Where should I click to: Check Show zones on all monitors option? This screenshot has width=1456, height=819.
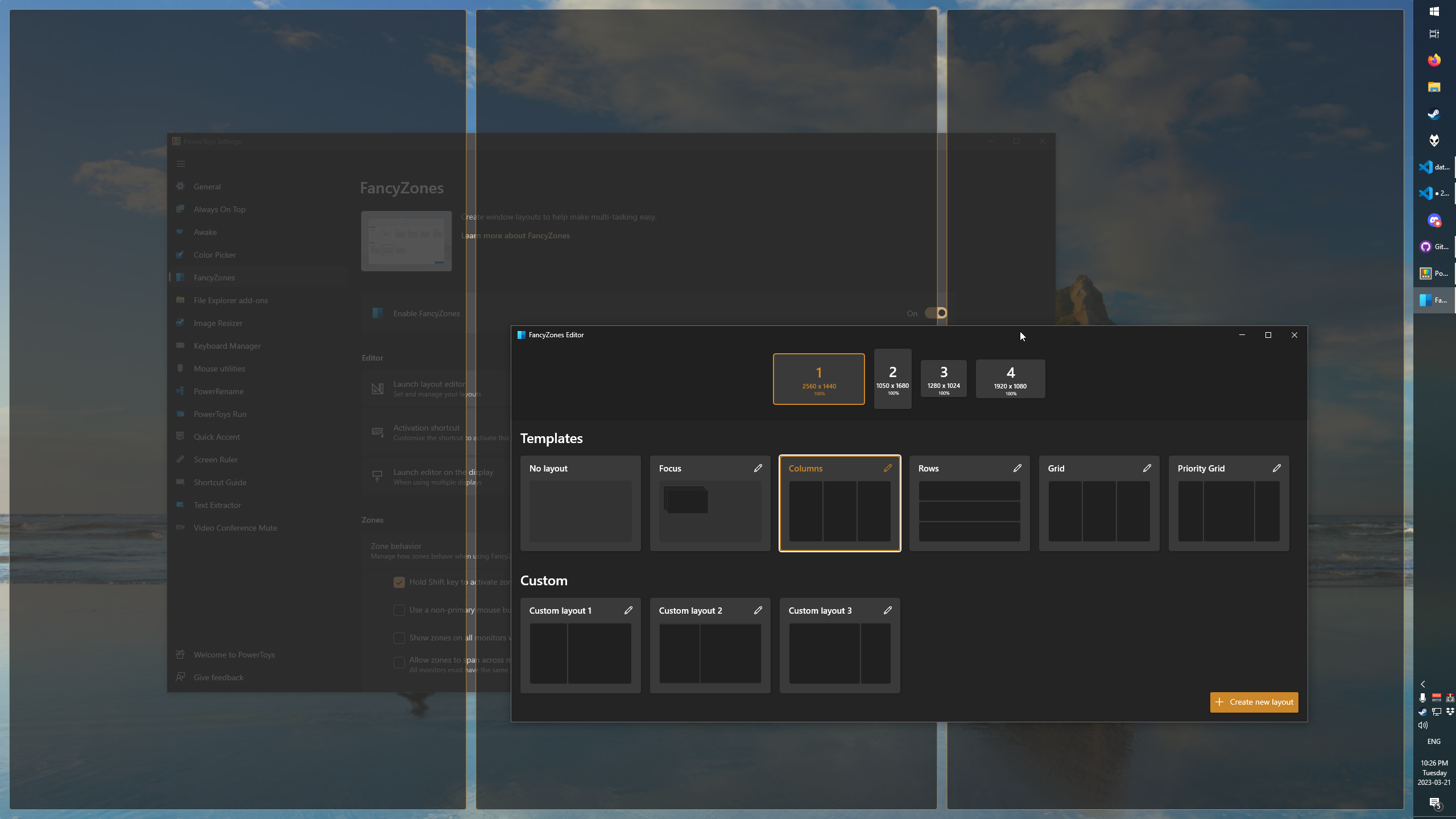pyautogui.click(x=399, y=638)
